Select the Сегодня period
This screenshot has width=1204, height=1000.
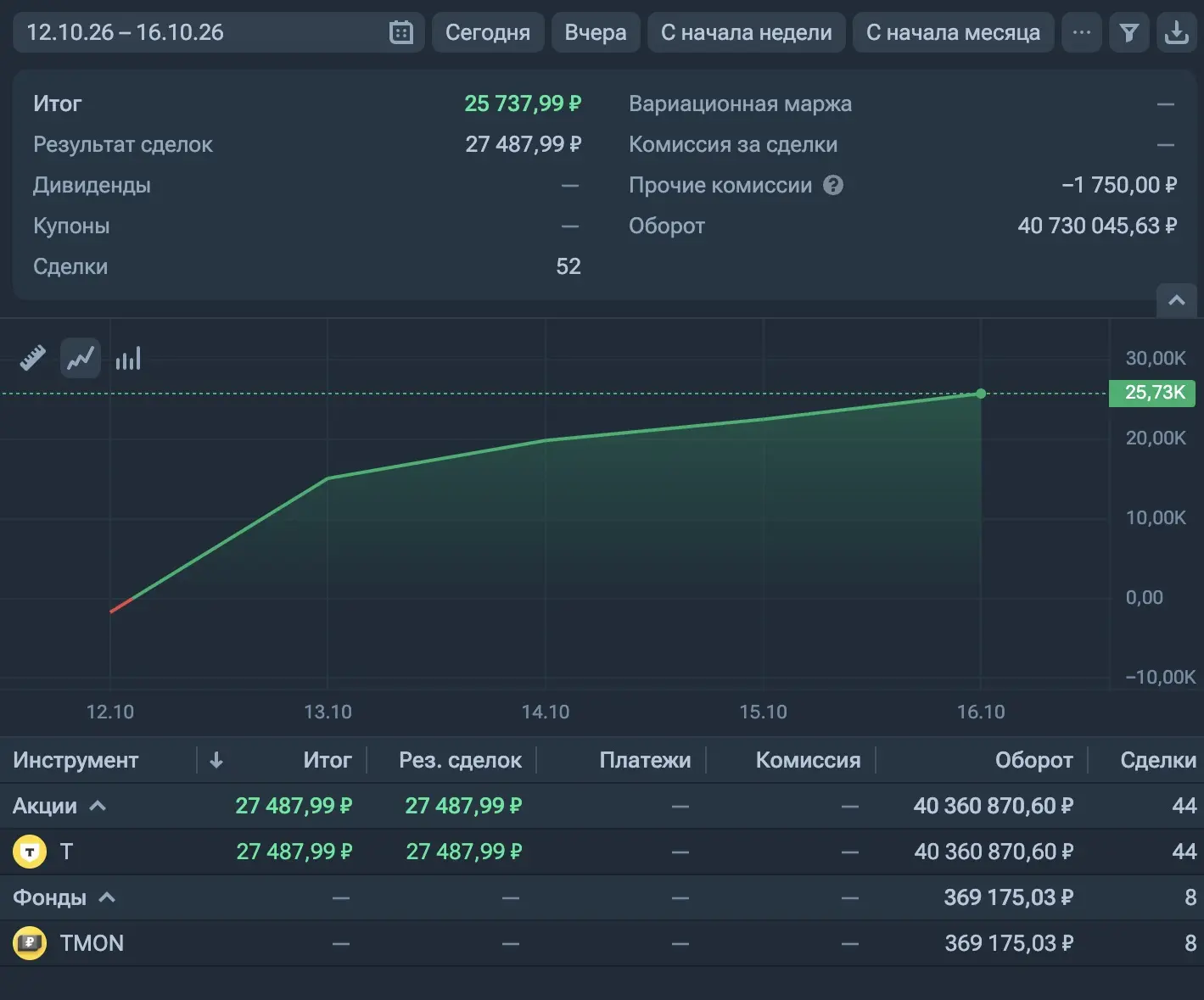(488, 32)
